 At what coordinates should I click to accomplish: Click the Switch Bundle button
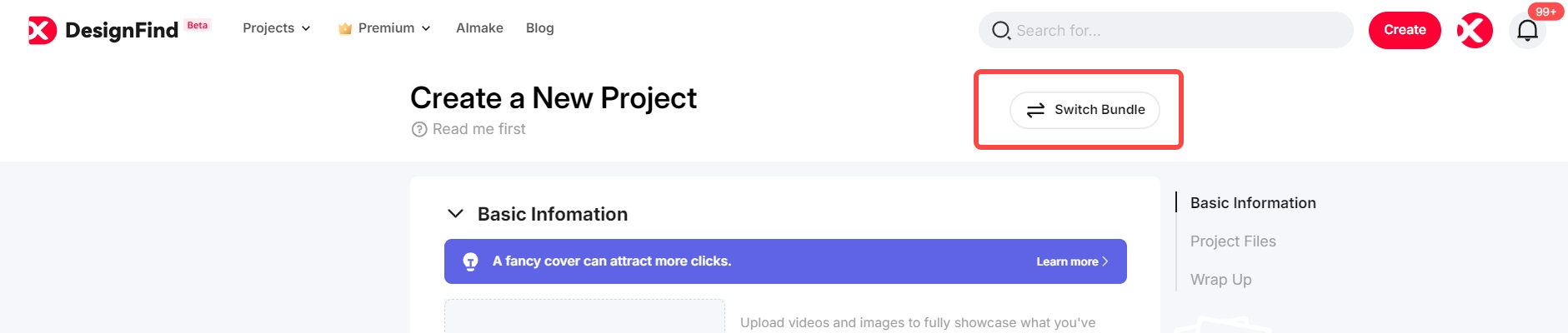coord(1085,110)
